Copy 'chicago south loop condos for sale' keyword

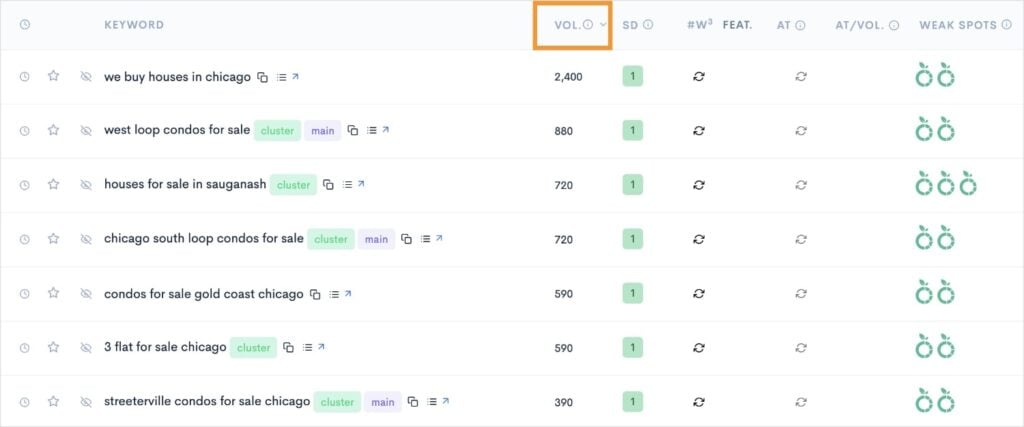click(x=406, y=239)
